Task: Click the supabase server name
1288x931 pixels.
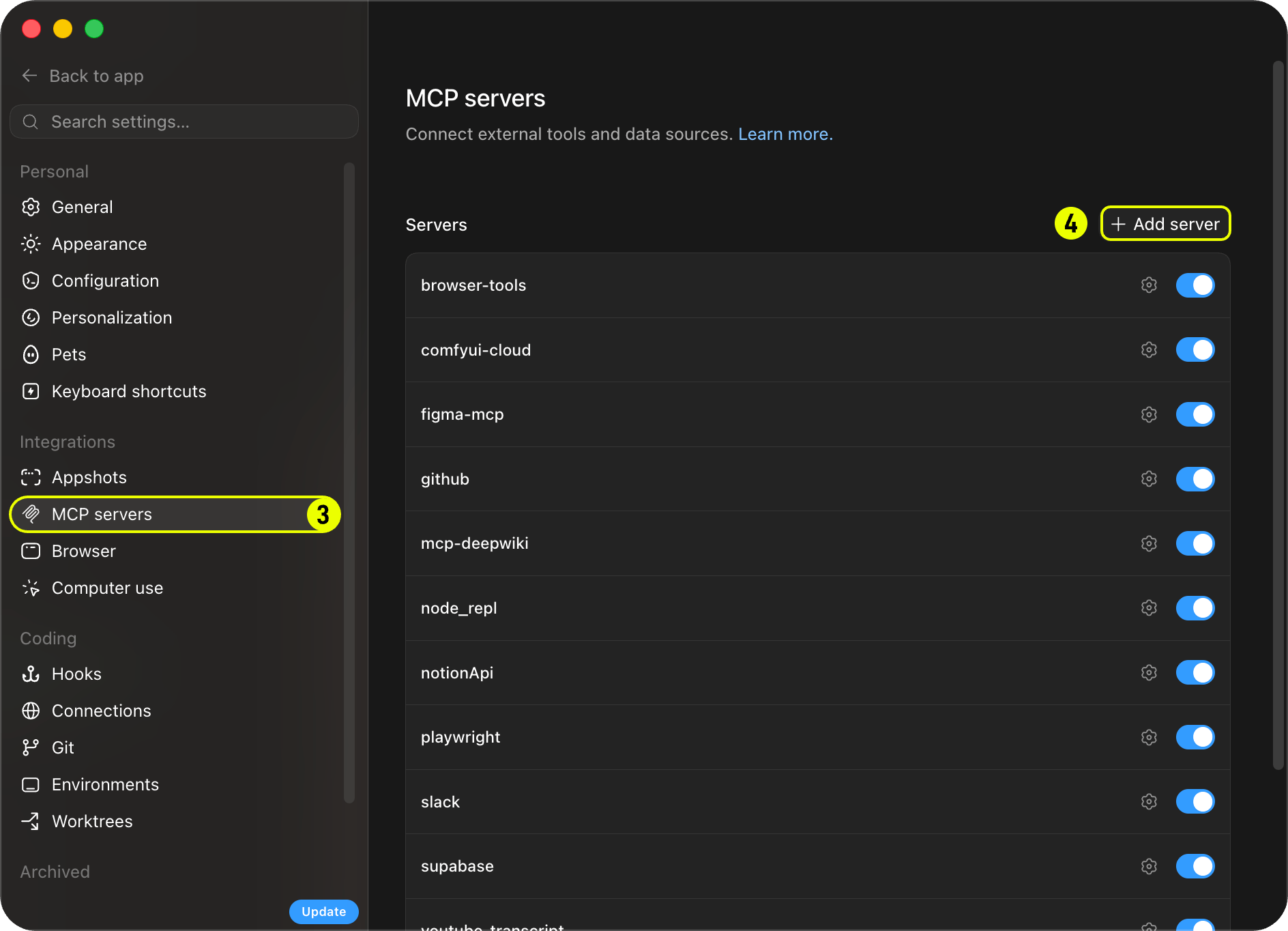Action: click(457, 866)
